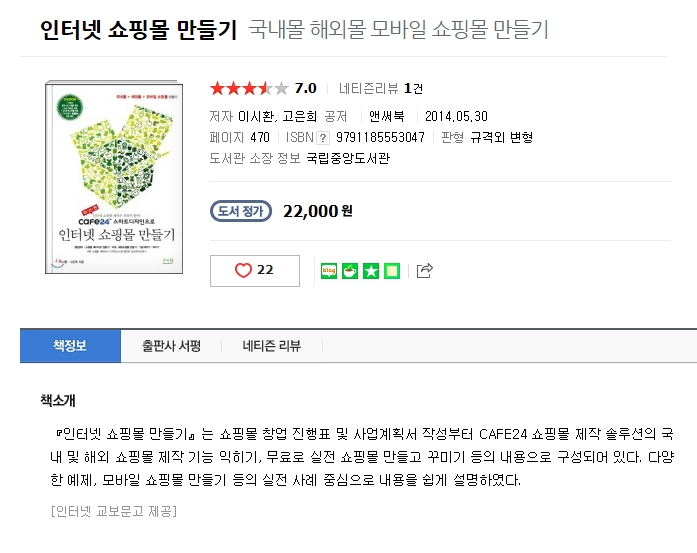Share to Naver cafe cup icon
This screenshot has height=553, width=697.
click(350, 270)
